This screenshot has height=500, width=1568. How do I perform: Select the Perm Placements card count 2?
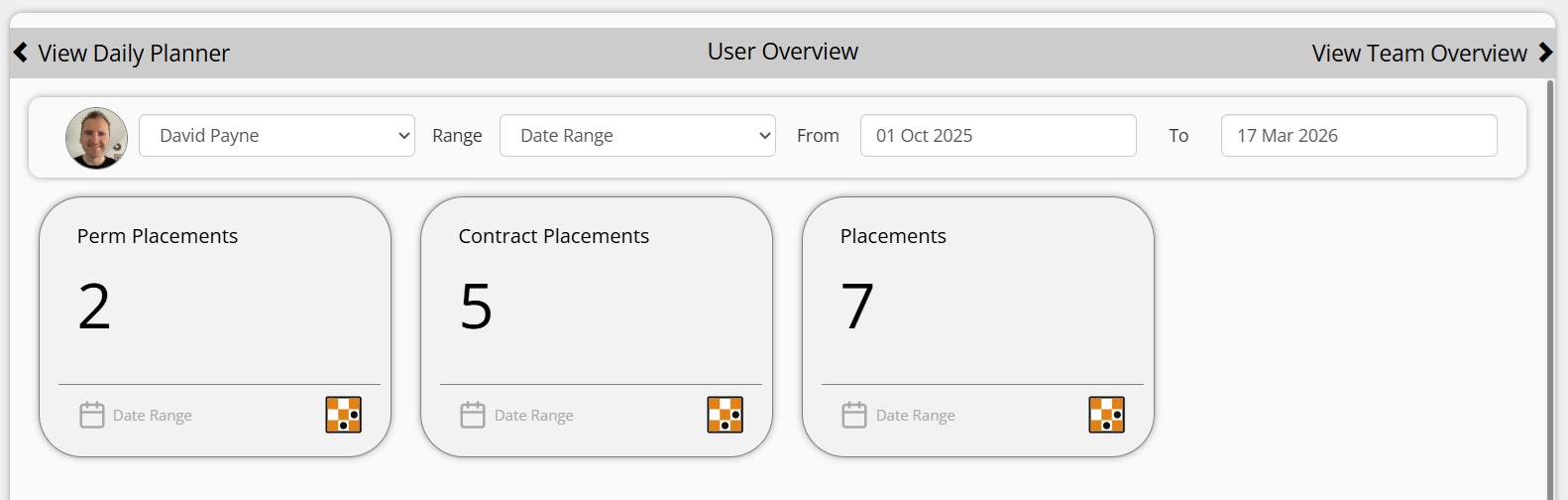tap(94, 307)
